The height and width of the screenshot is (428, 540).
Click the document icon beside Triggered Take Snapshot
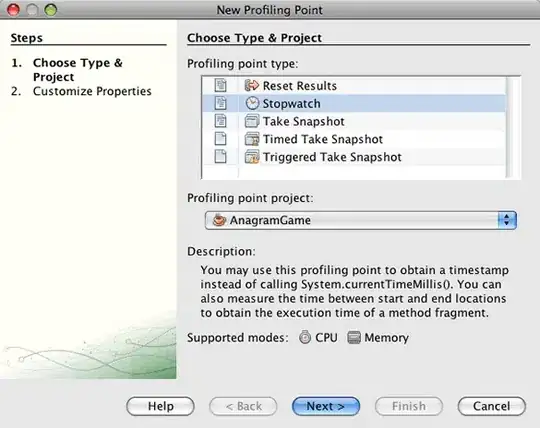tap(220, 157)
